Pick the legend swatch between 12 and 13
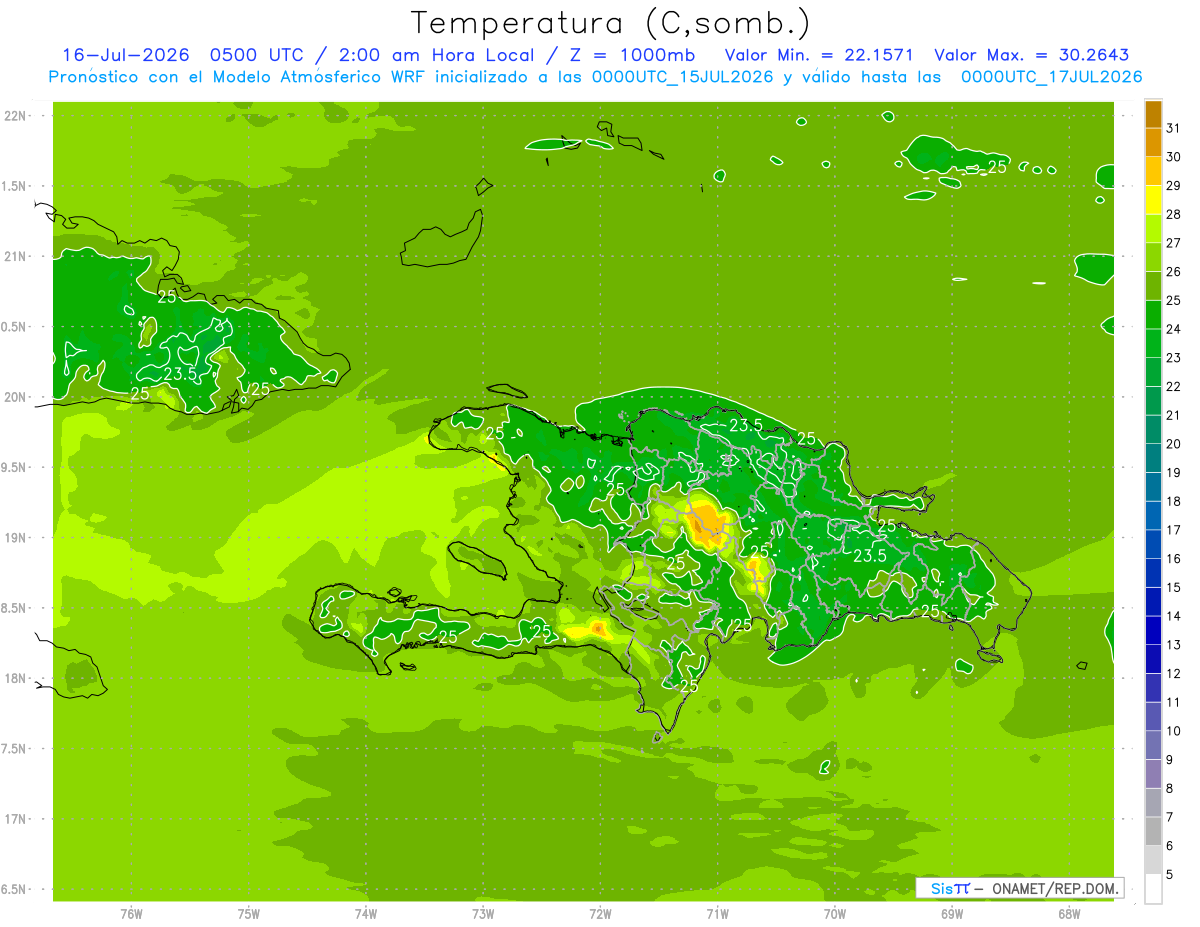This screenshot has height=927, width=1200. click(x=1153, y=660)
